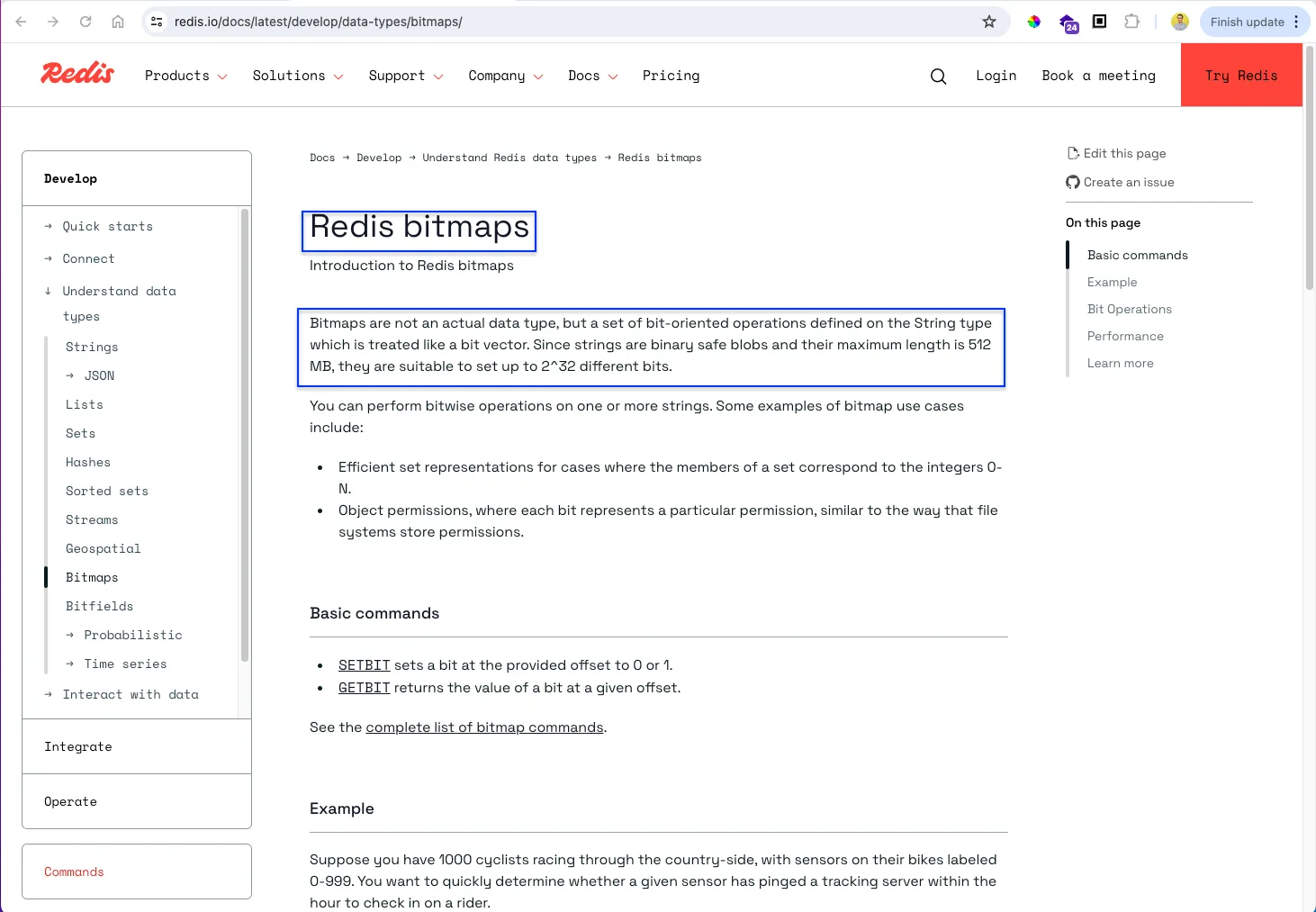1316x912 pixels.
Task: Select Bitmaps in sidebar
Action: tap(92, 577)
